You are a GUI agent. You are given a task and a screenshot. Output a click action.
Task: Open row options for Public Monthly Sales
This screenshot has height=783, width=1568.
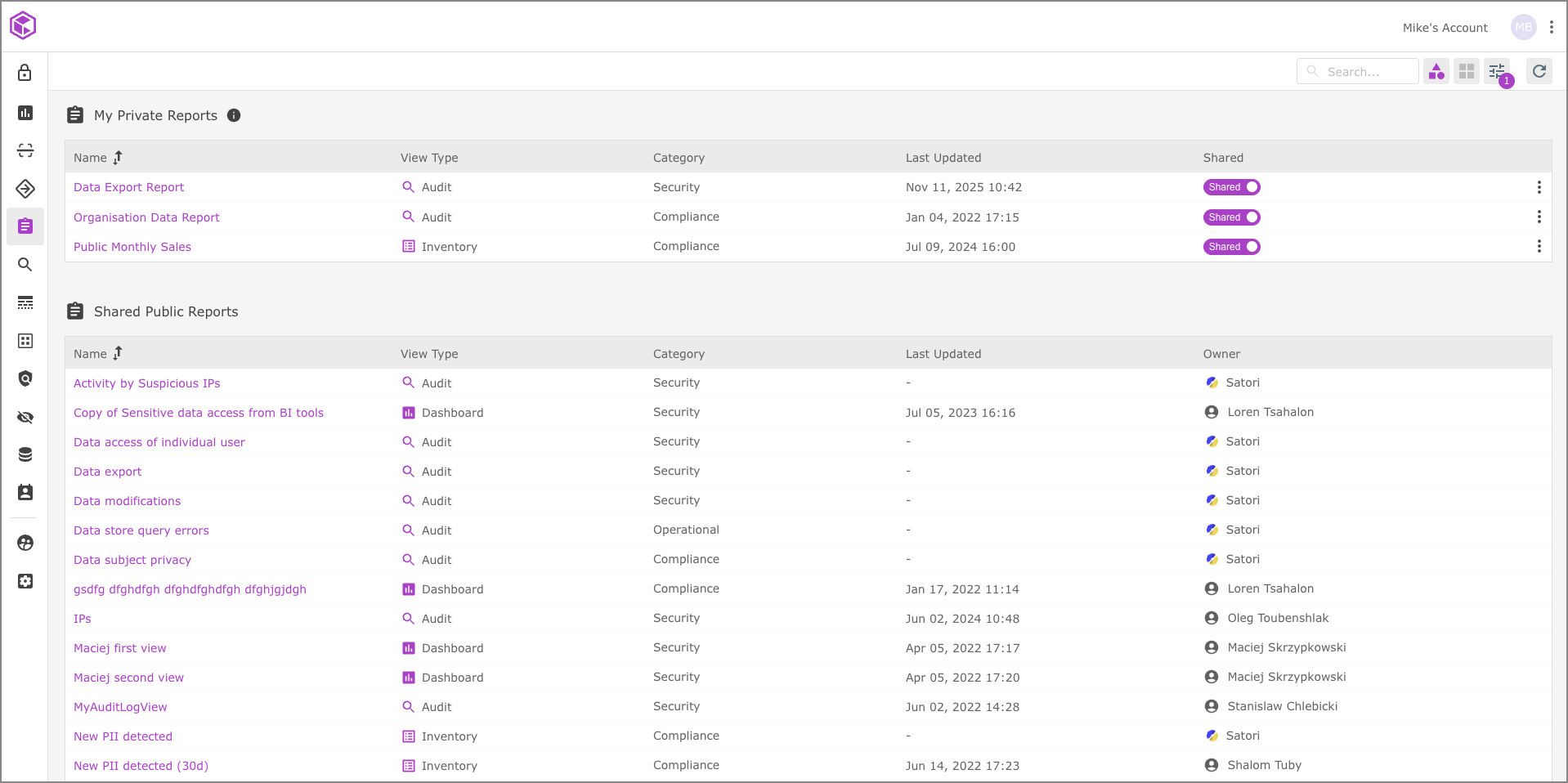(x=1539, y=247)
